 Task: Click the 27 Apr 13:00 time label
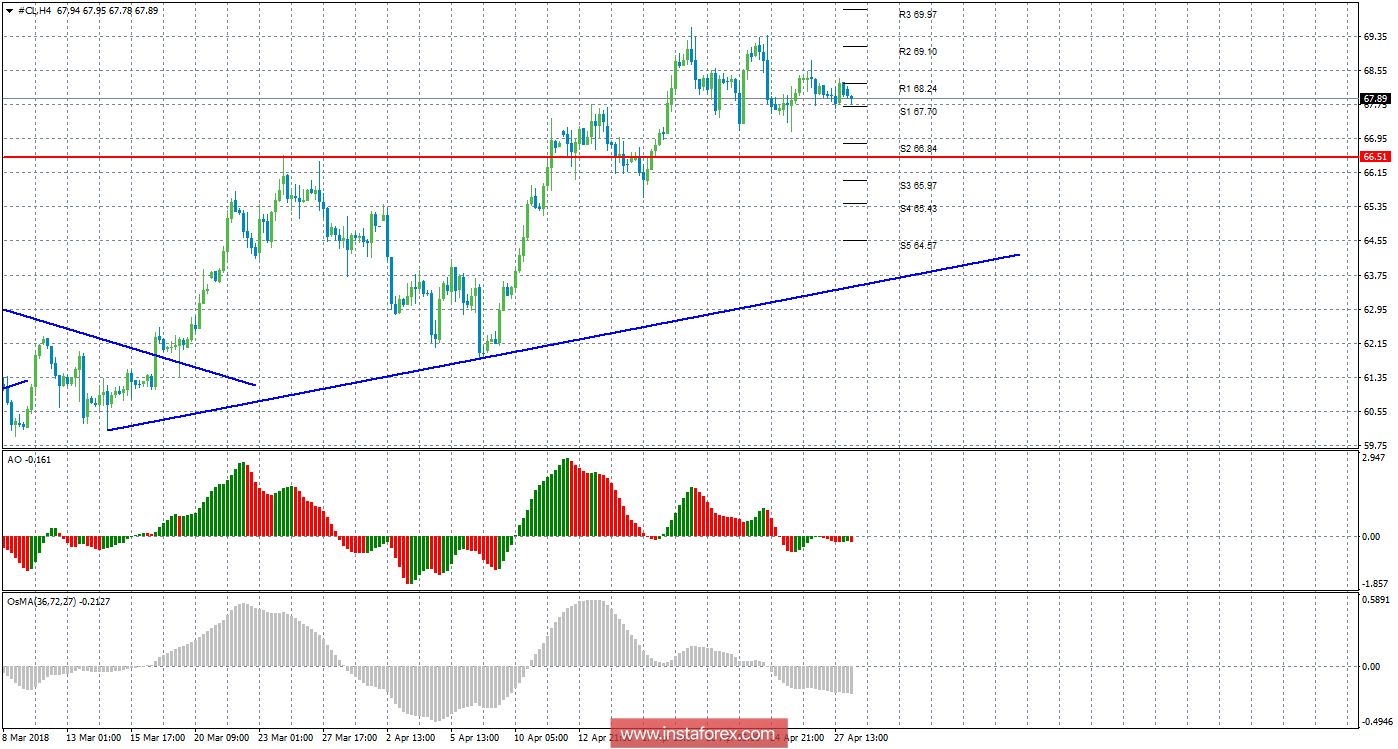tap(861, 738)
